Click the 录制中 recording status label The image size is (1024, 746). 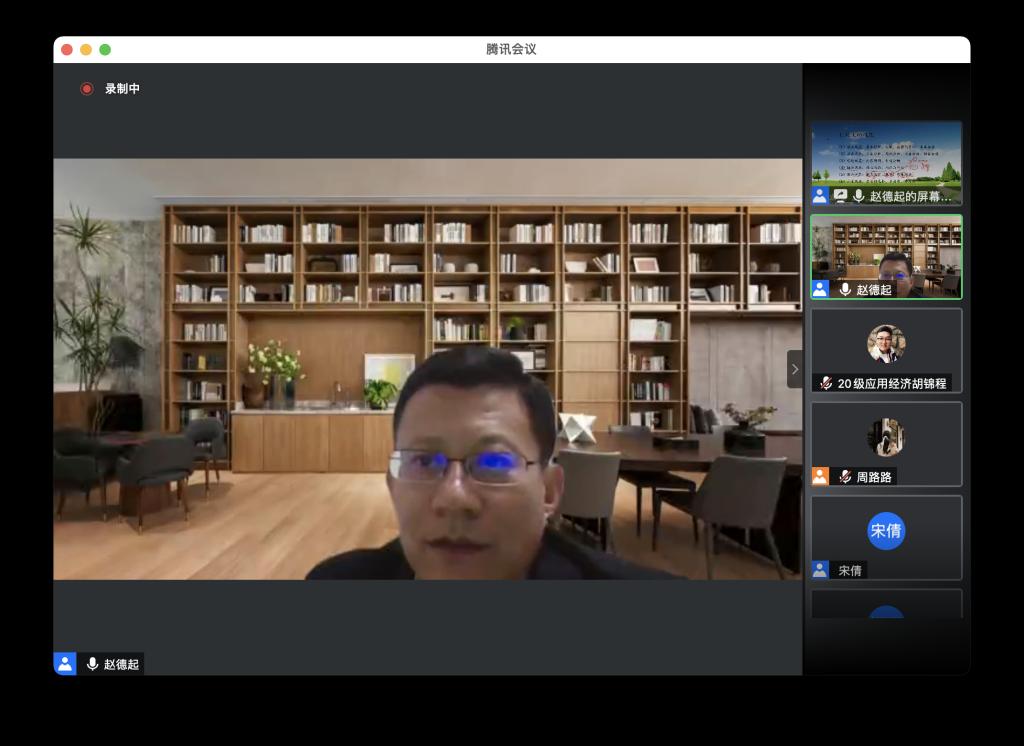click(122, 89)
